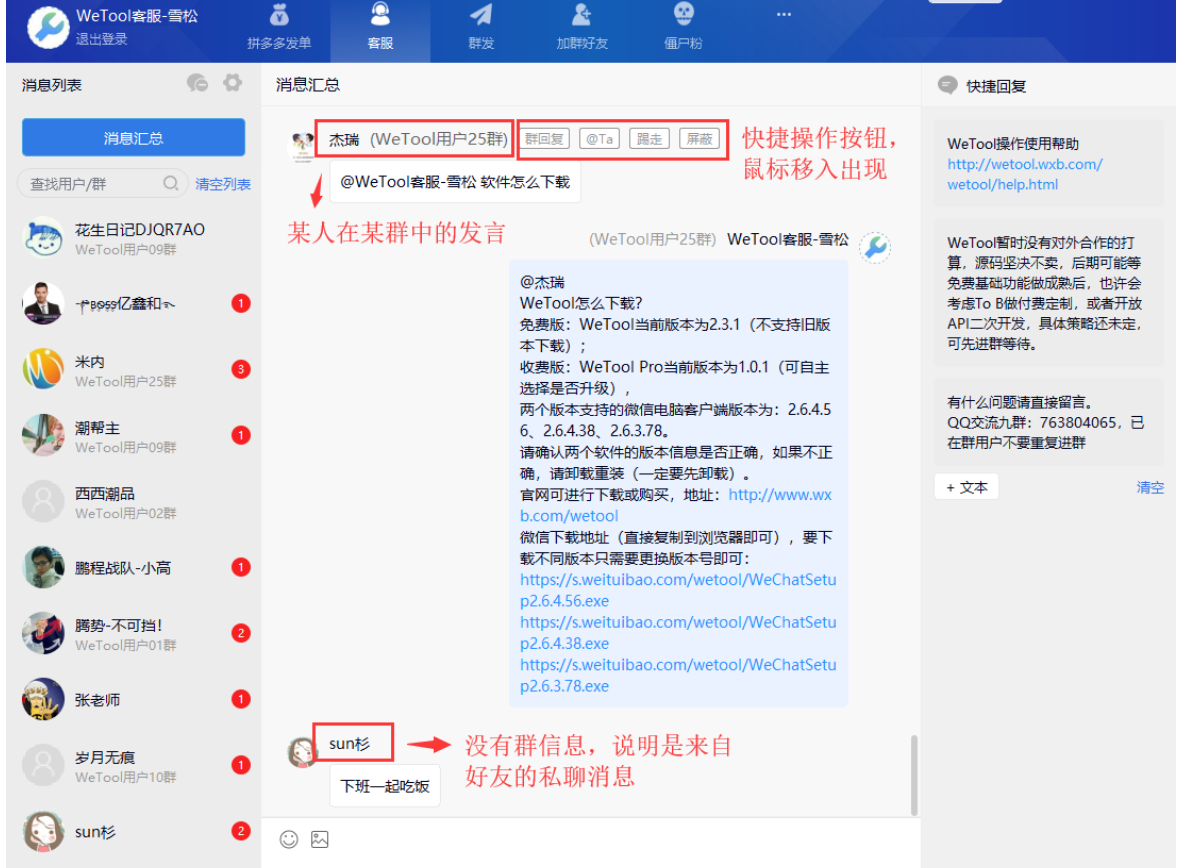Open the 岁月无痕 conversation
Viewport: 1189px width, 868px height.
tap(133, 766)
